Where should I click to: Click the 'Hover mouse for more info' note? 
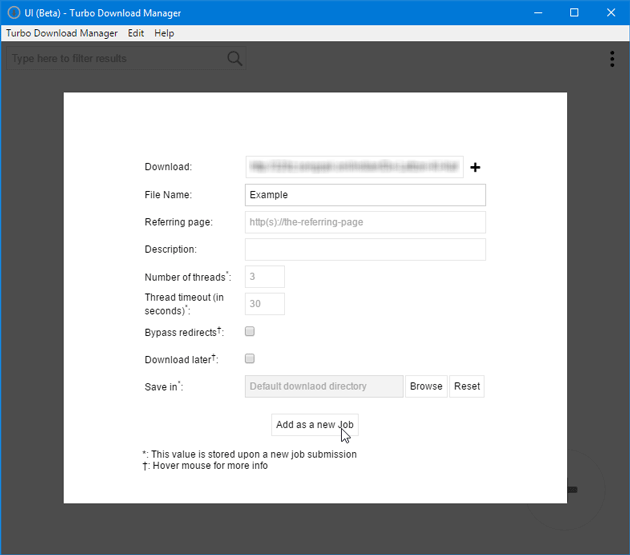tap(205, 466)
